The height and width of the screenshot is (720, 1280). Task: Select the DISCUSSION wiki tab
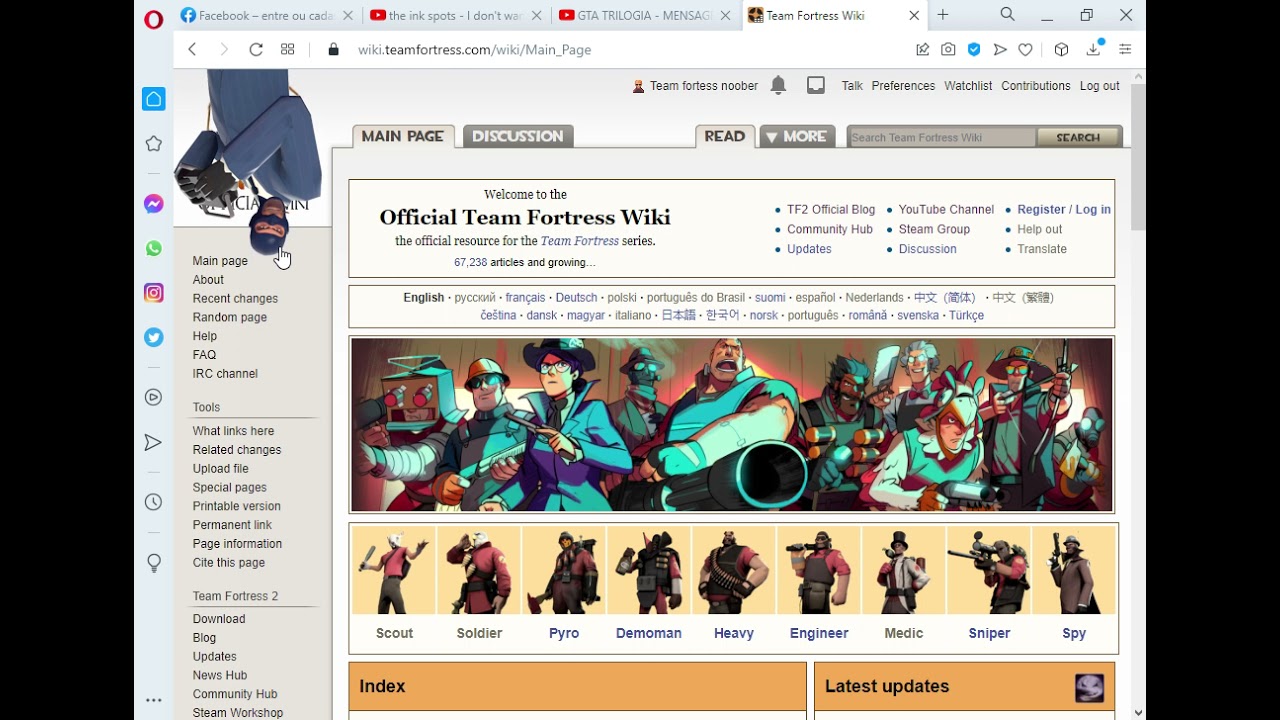[x=518, y=136]
